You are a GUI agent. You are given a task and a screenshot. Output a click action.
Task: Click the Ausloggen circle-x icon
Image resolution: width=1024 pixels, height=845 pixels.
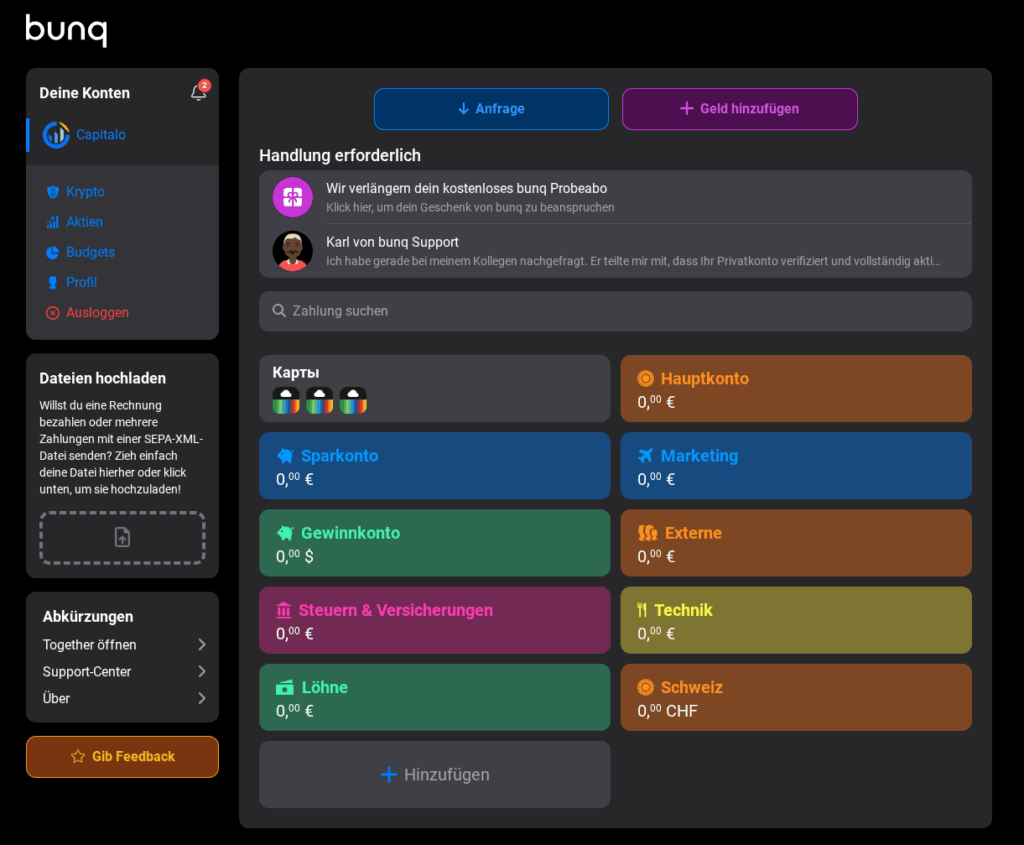coord(53,313)
